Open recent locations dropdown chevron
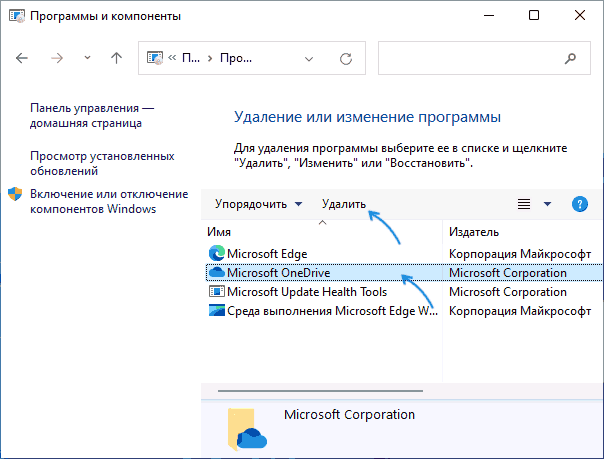 87,58
